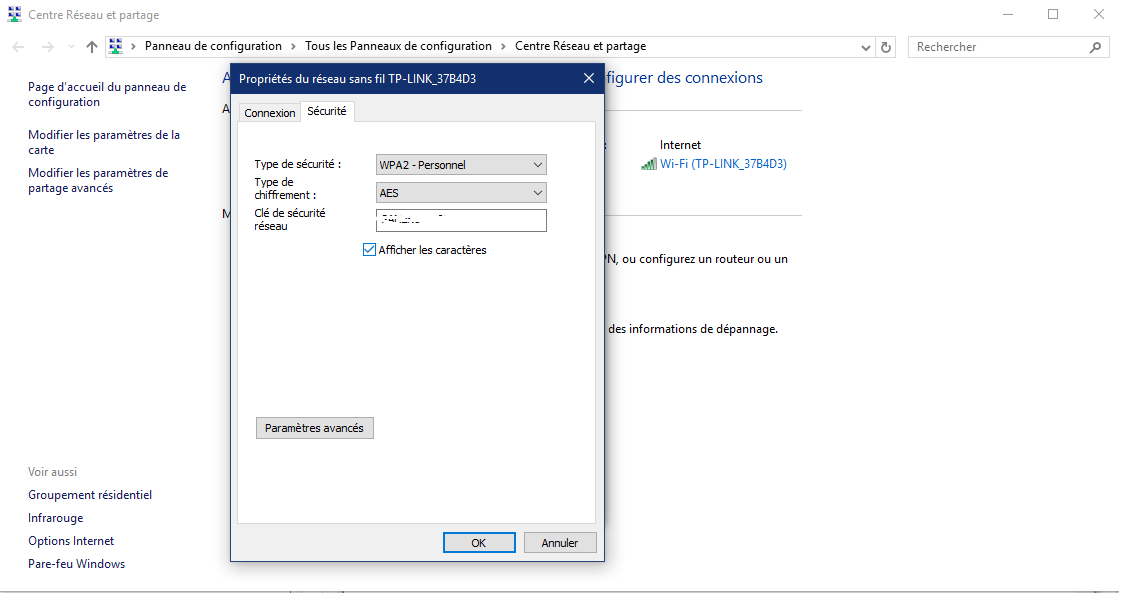Maximize the Centre Réseau et partage window
Screen dimensions: 1123x595
[x=1053, y=14]
